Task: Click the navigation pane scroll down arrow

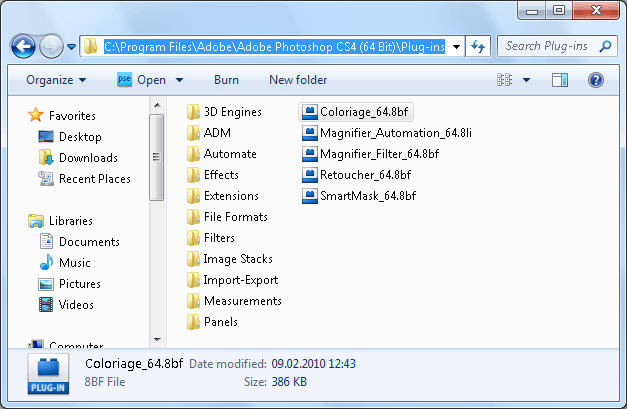Action: coord(157,340)
